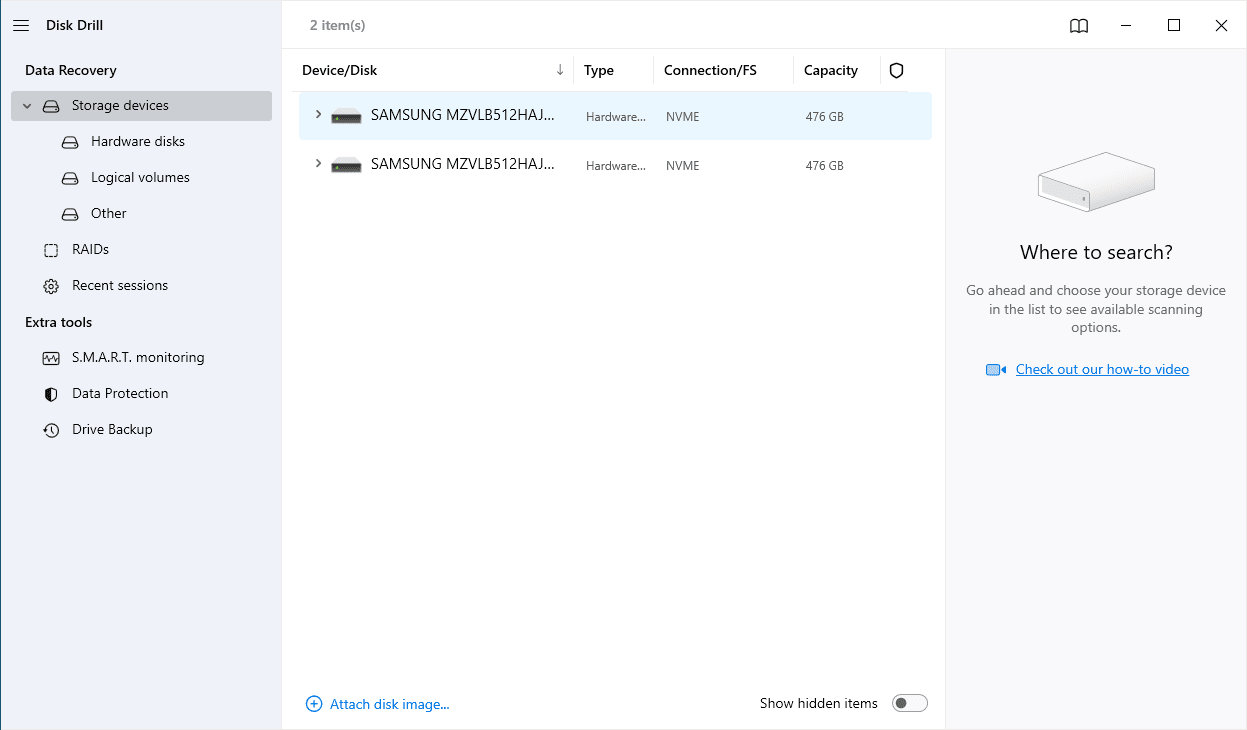
Task: Open the Other storage category
Action: click(x=108, y=214)
